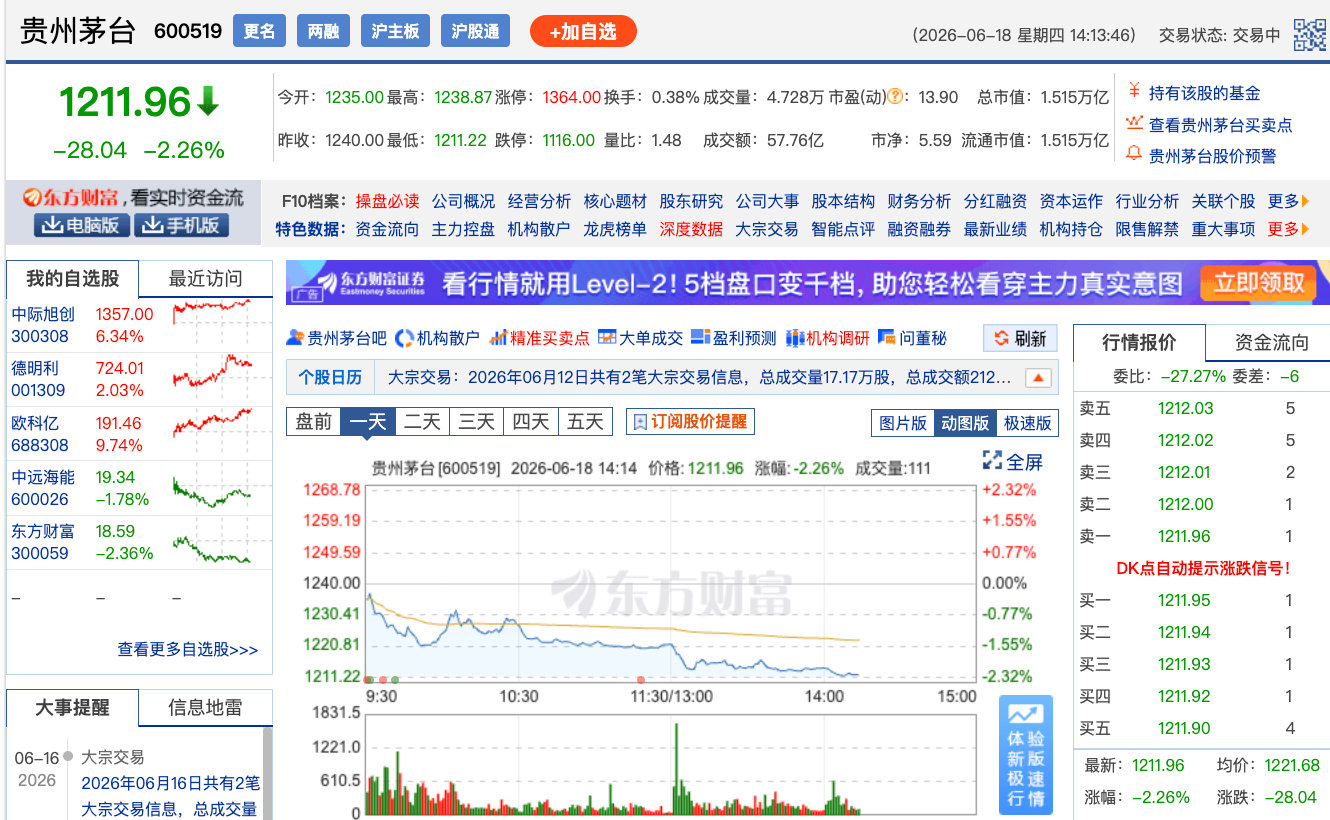This screenshot has height=820, width=1330.
Task: Switch to 我的自选股 tab
Action: click(x=72, y=279)
